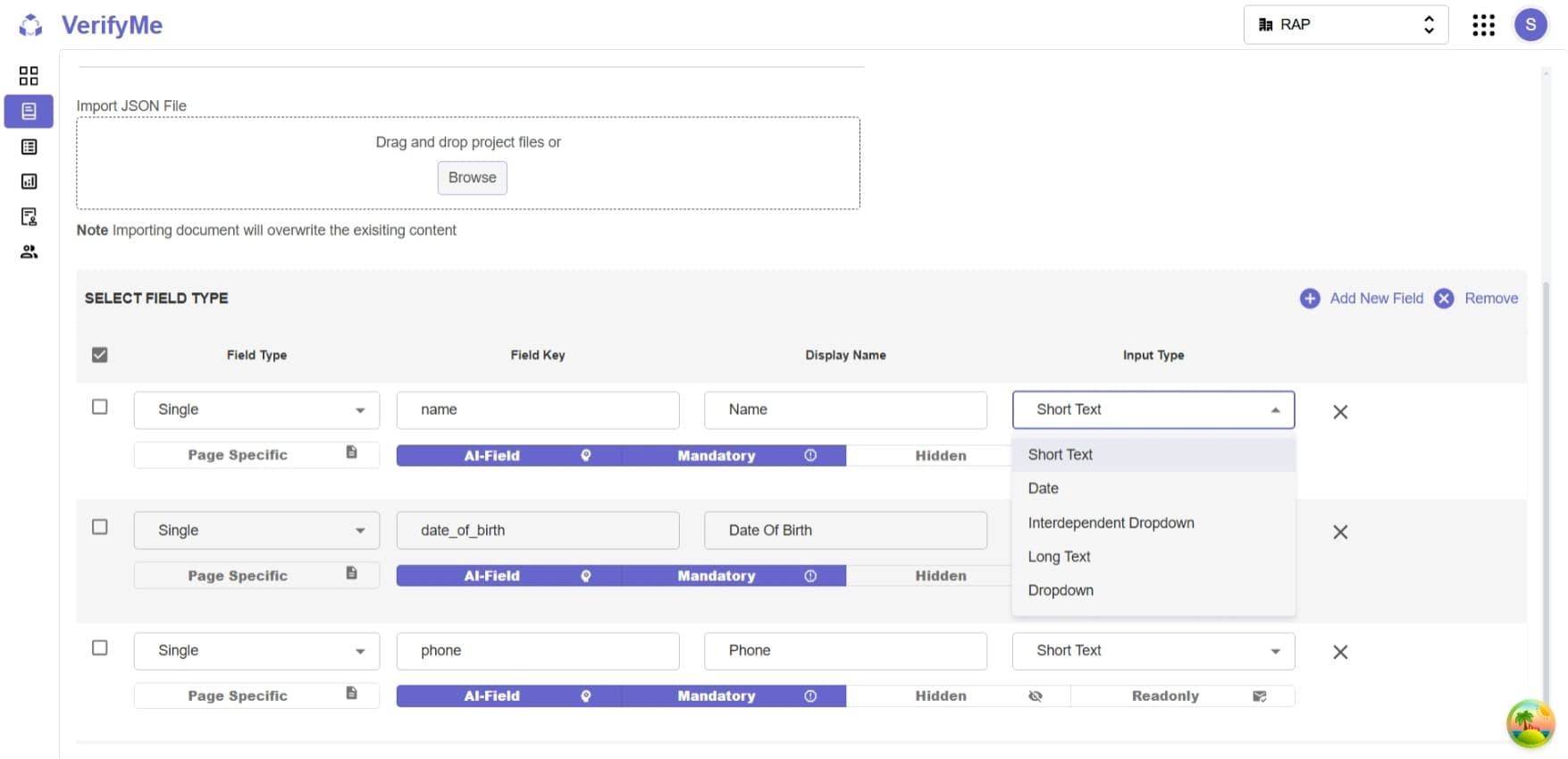This screenshot has width=1568, height=759.
Task: Check the name row checkbox
Action: [x=100, y=407]
